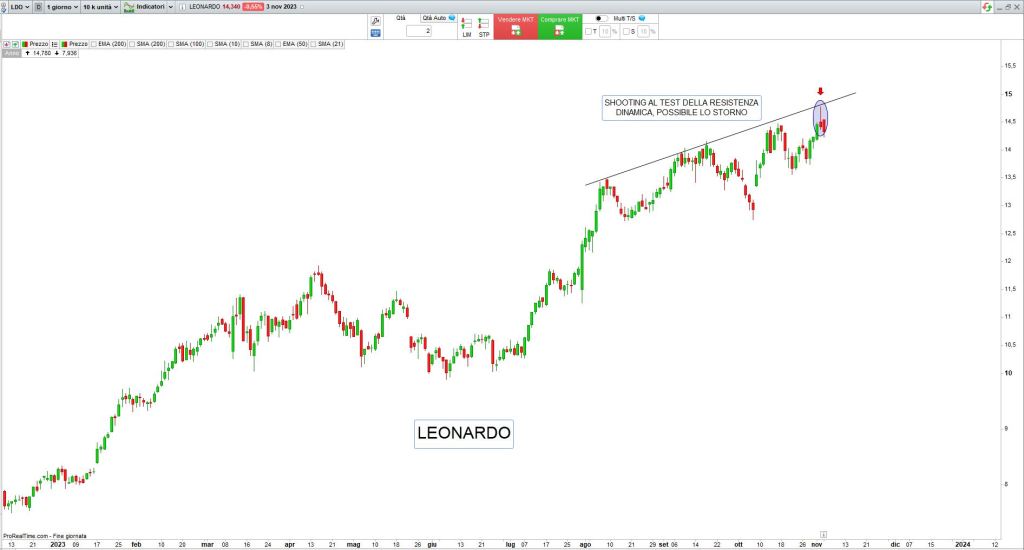Click the red-green sync arrows icon
The image size is (1024, 550).
pos(987,7)
